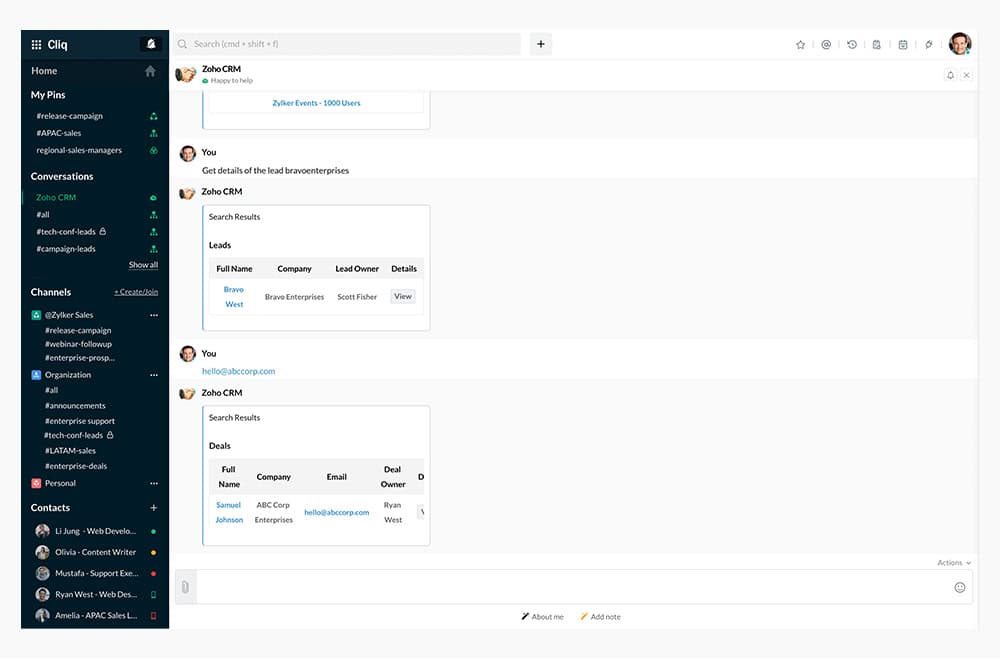Screen dimensions: 1000x658
Task: Open Bravo West lead link
Action: tap(234, 297)
